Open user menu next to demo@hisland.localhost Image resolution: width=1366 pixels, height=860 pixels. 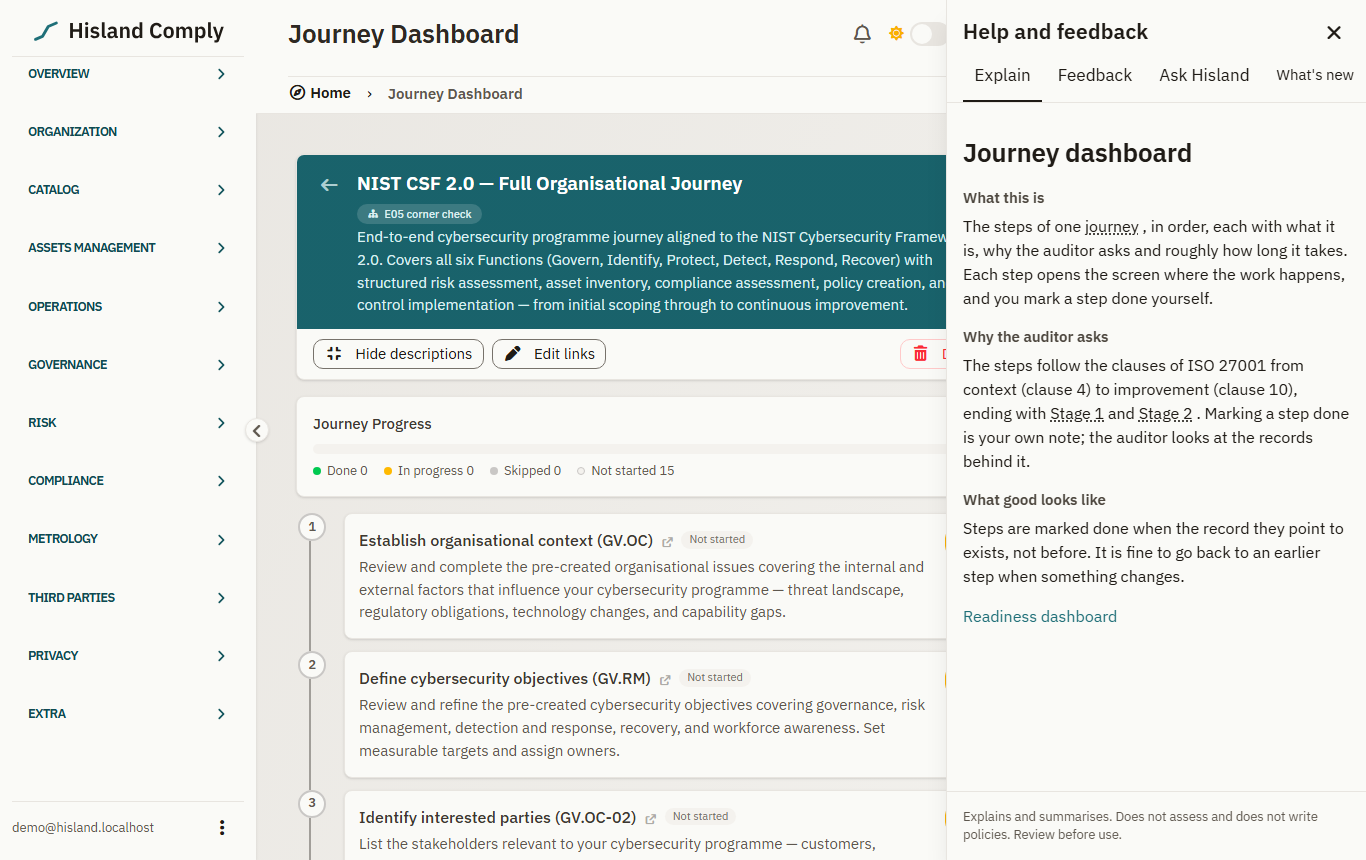[x=222, y=828]
